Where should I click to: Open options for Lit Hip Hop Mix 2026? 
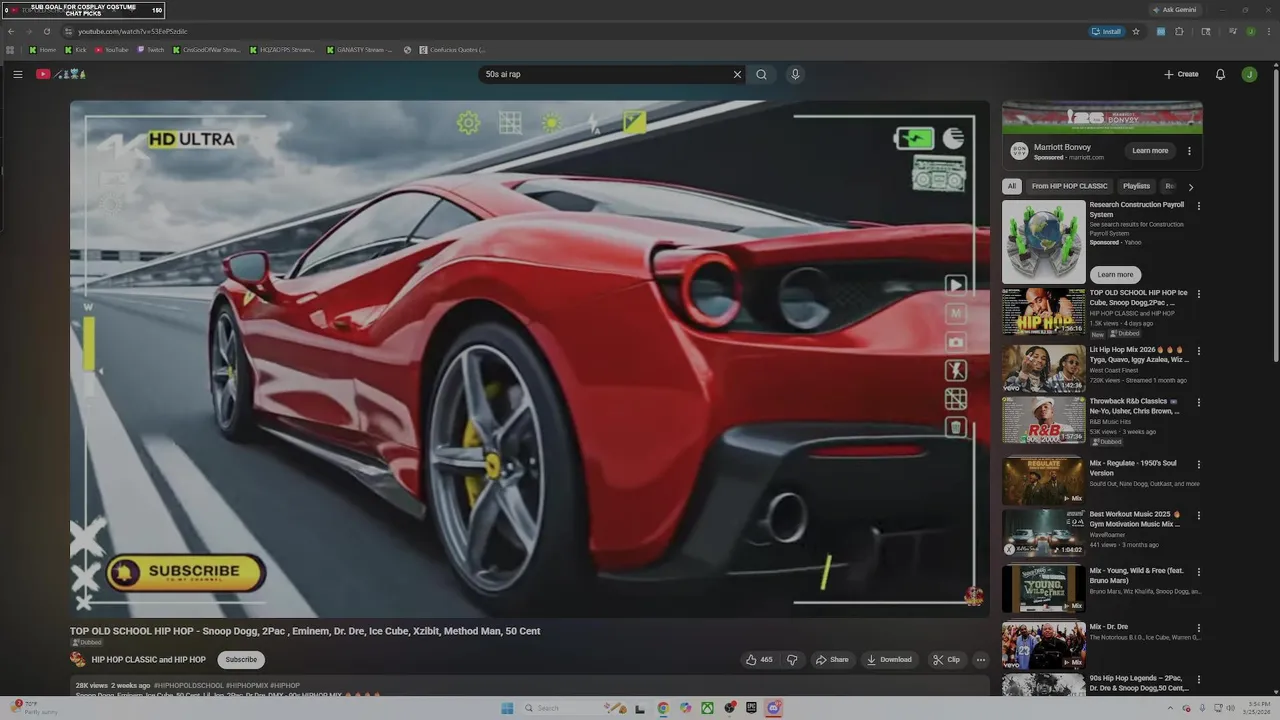[x=1199, y=351]
